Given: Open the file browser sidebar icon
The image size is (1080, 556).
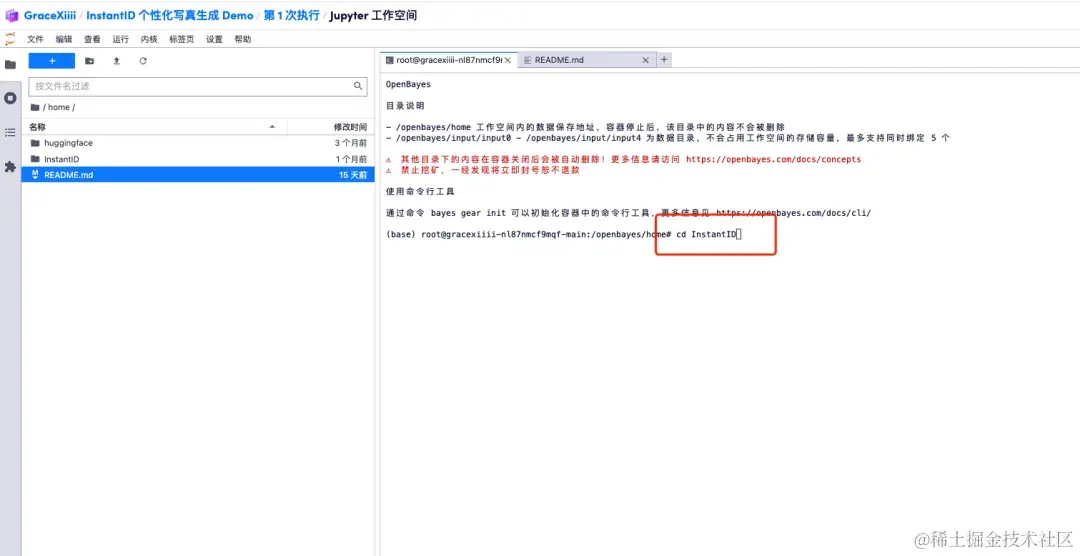Looking at the screenshot, I should pyautogui.click(x=10, y=65).
